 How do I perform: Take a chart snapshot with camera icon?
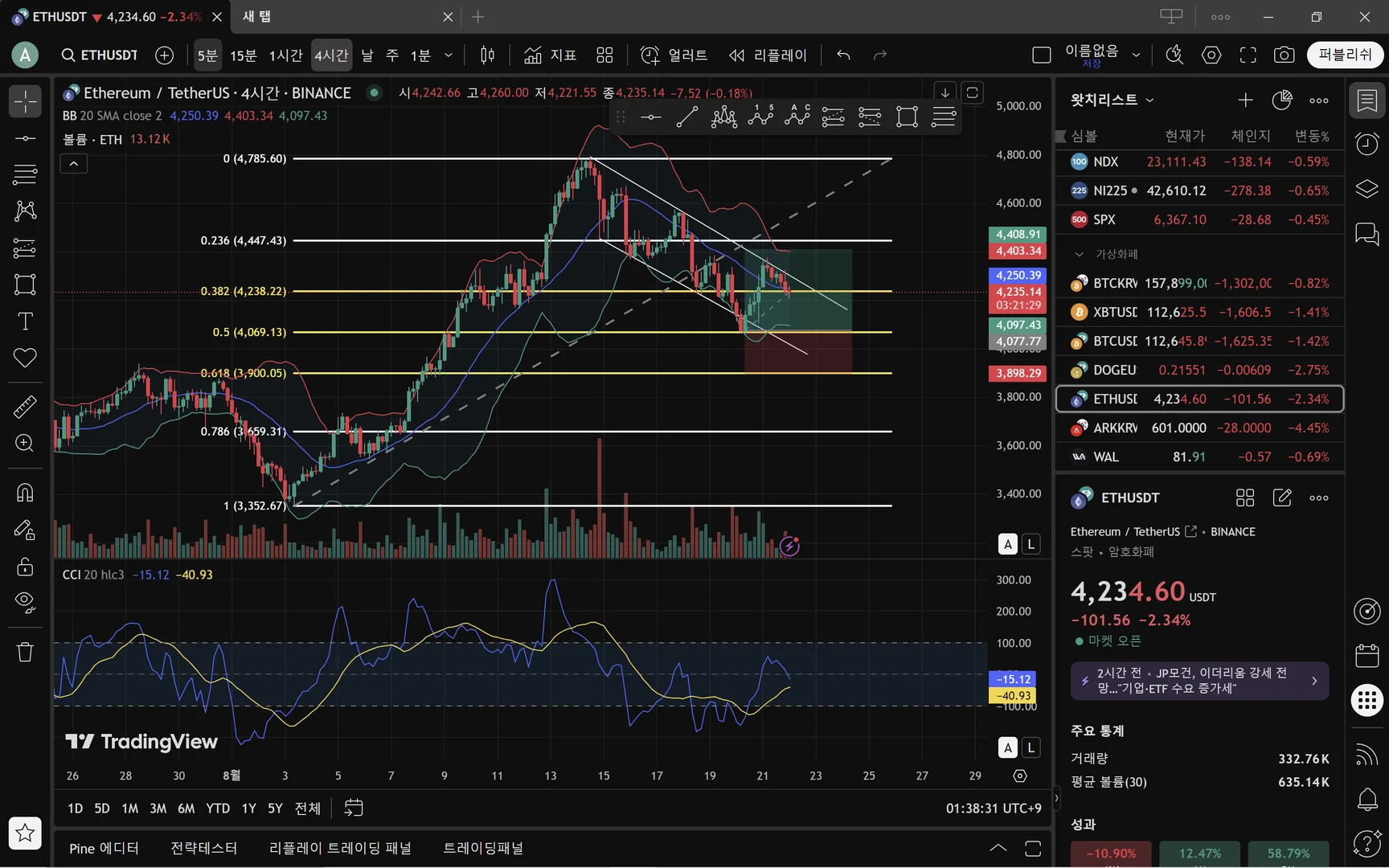coord(1285,55)
